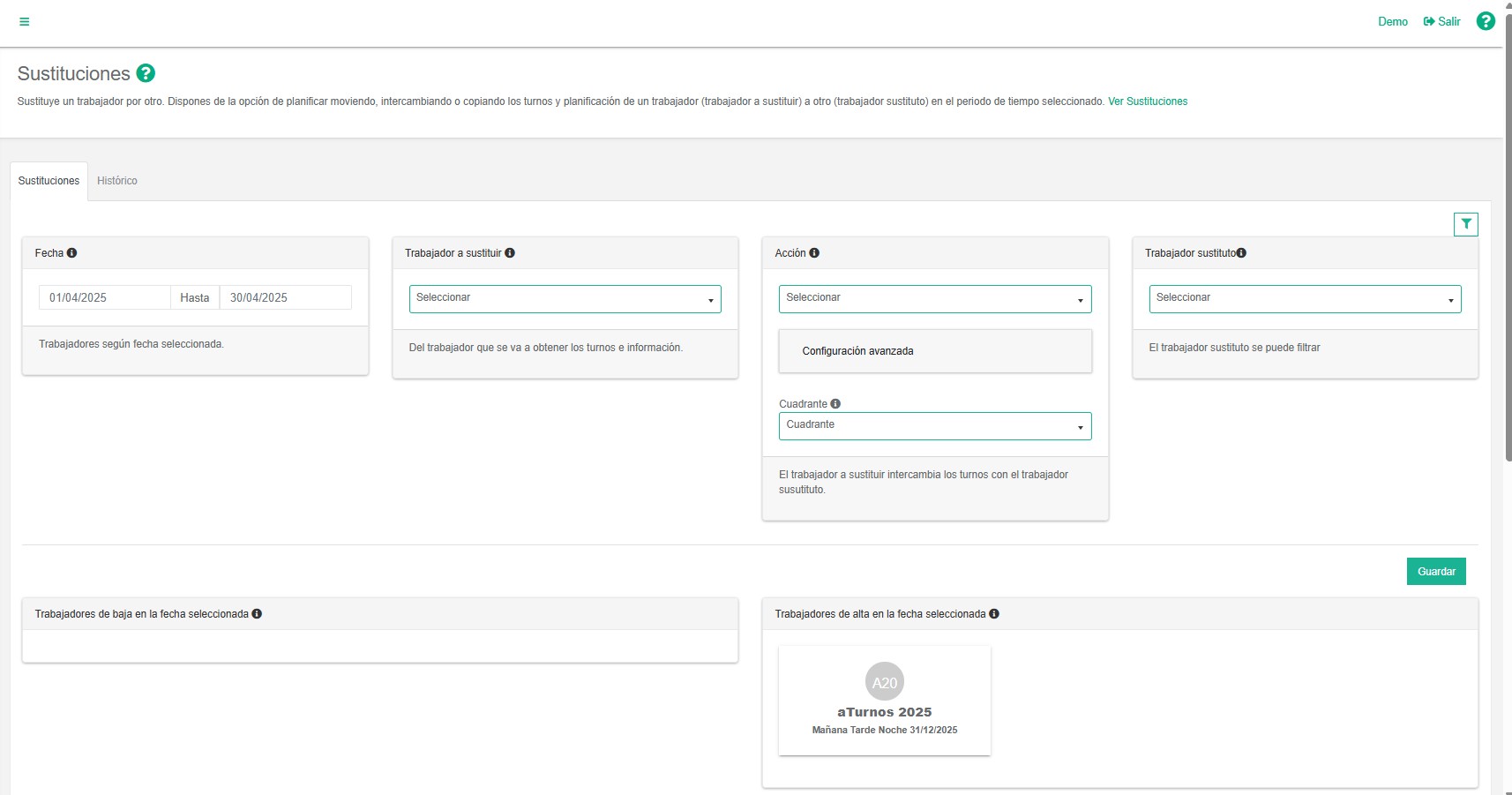Click info icon next to Fecha
1512x795 pixels.
click(72, 253)
